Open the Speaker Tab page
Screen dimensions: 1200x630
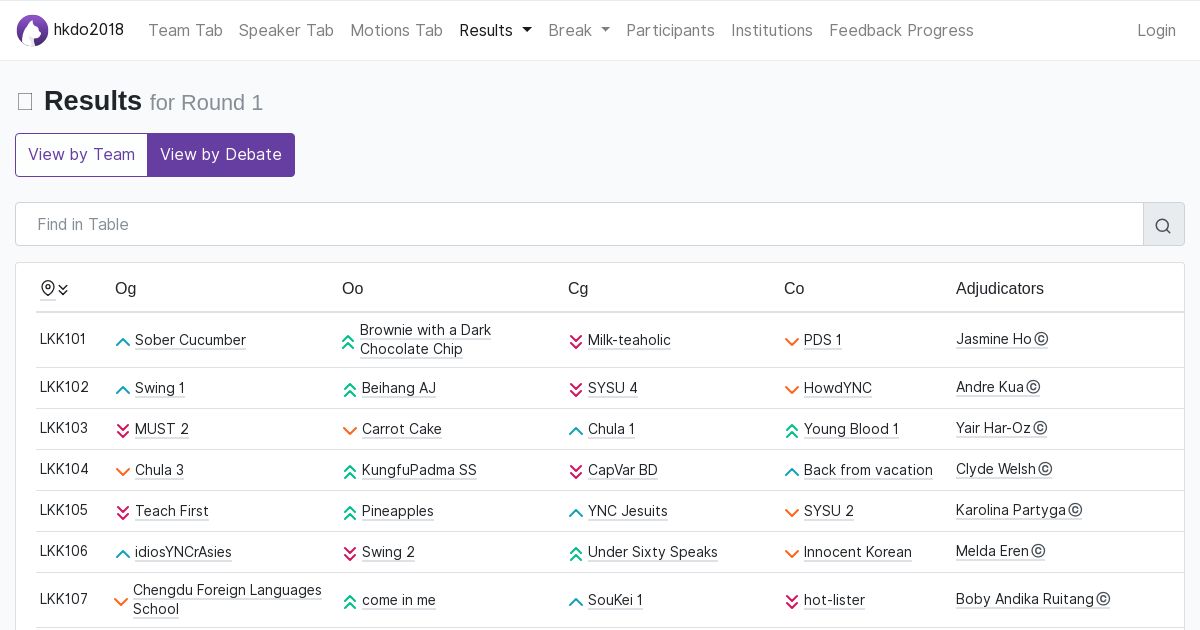[286, 30]
